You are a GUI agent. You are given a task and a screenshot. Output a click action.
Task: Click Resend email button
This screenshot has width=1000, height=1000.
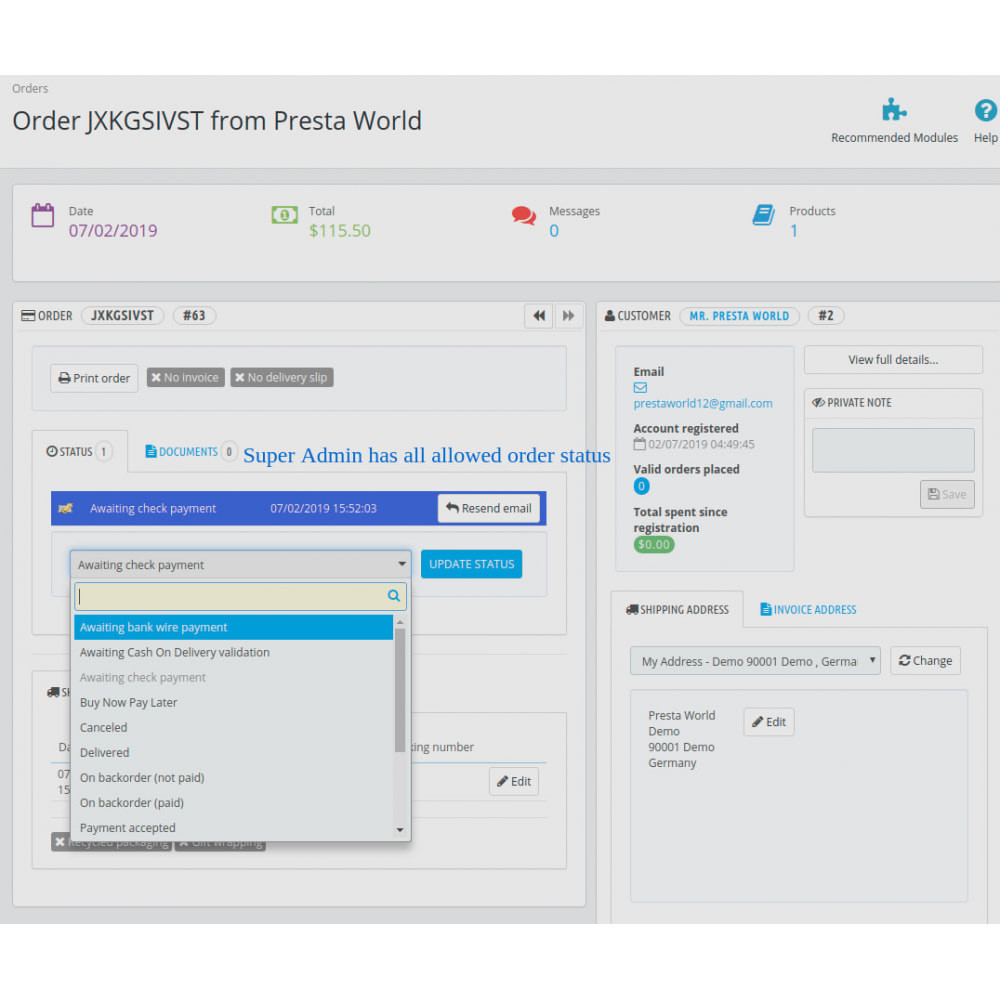[x=489, y=508]
